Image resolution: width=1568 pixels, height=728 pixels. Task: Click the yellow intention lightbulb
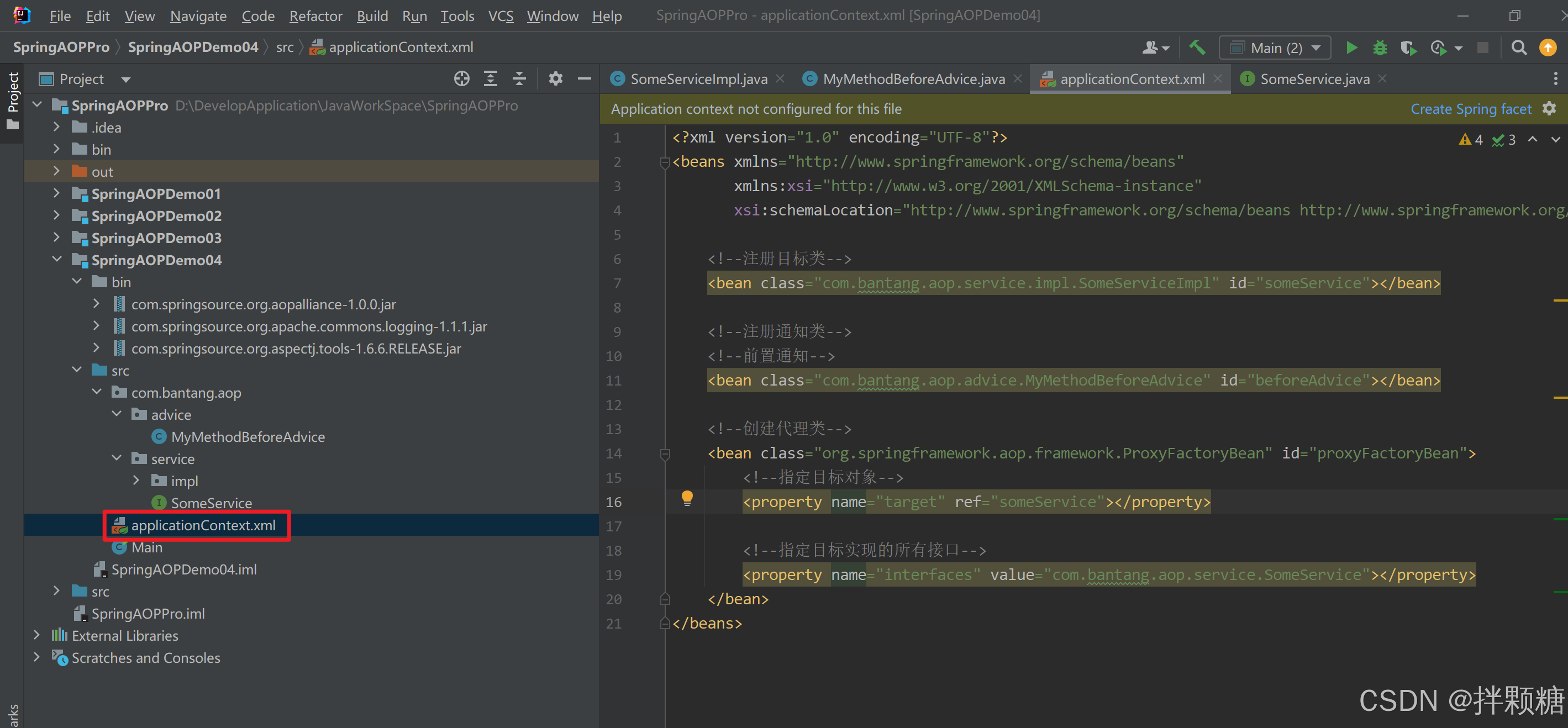pyautogui.click(x=687, y=498)
